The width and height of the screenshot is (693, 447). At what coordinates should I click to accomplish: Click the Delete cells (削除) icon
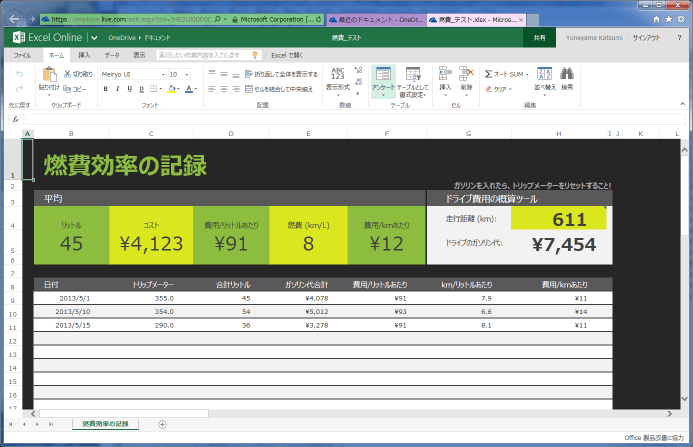(x=467, y=75)
